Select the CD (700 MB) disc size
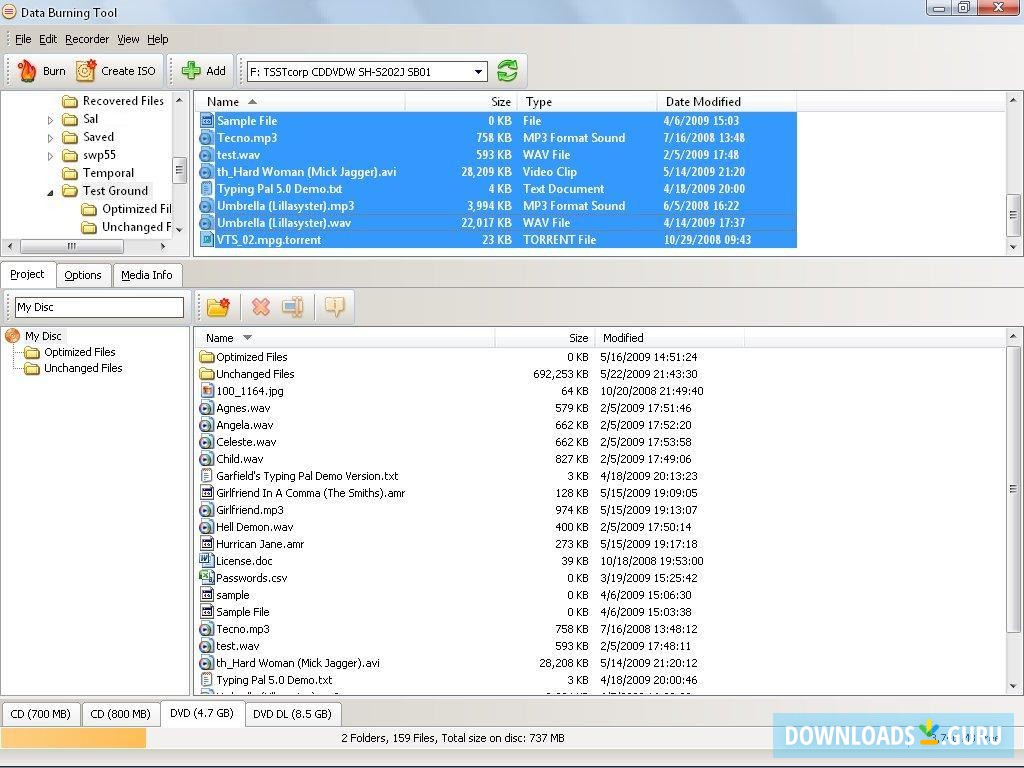The height and width of the screenshot is (768, 1024). click(x=40, y=714)
